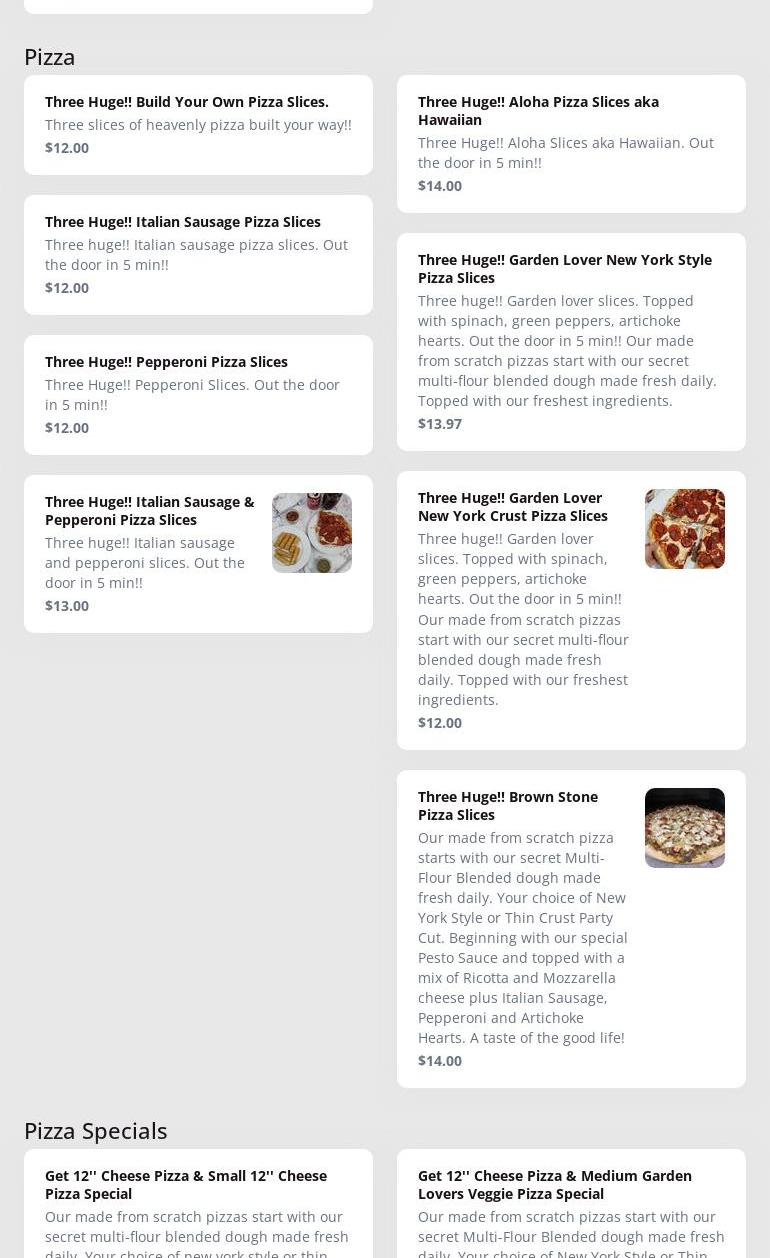Click the Pizza Specials section heading
This screenshot has height=1258, width=770.
(95, 1130)
